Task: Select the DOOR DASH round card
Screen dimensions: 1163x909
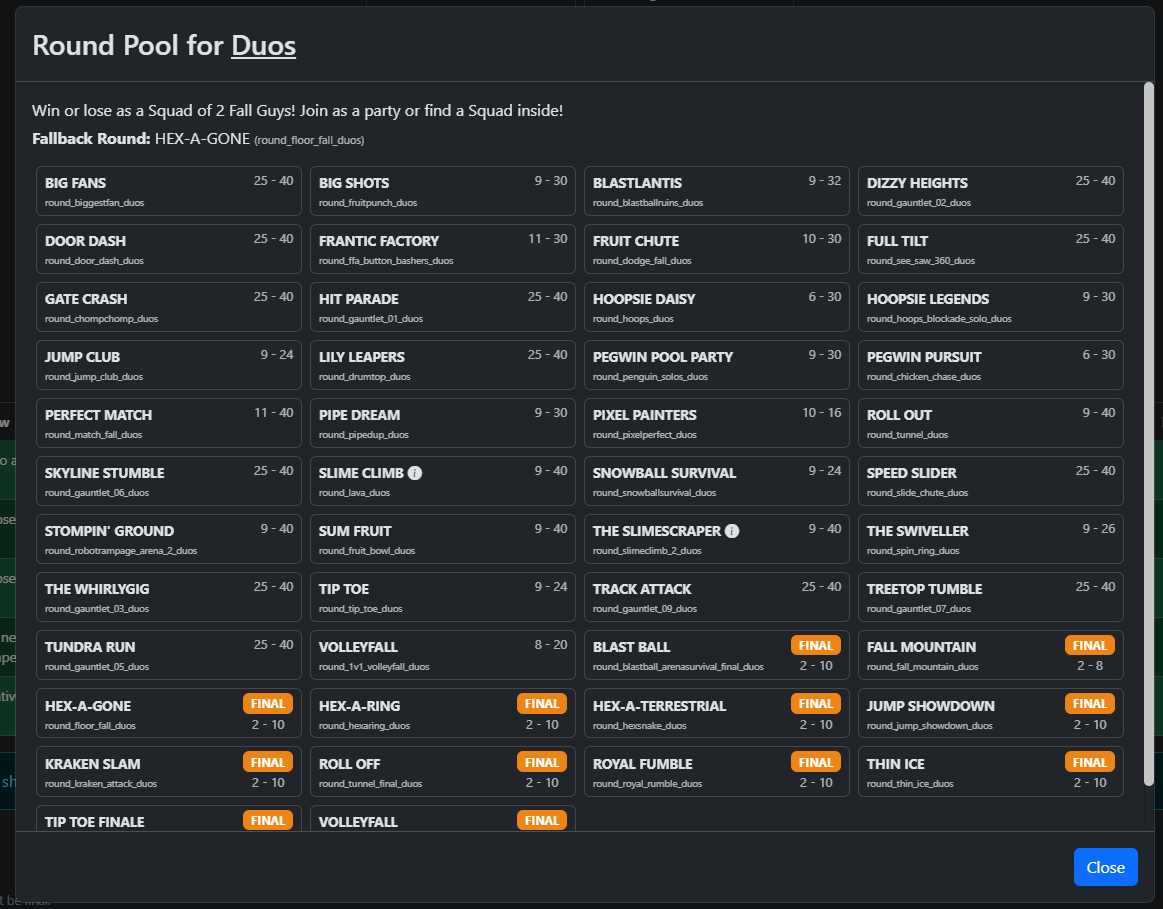Action: coord(169,249)
